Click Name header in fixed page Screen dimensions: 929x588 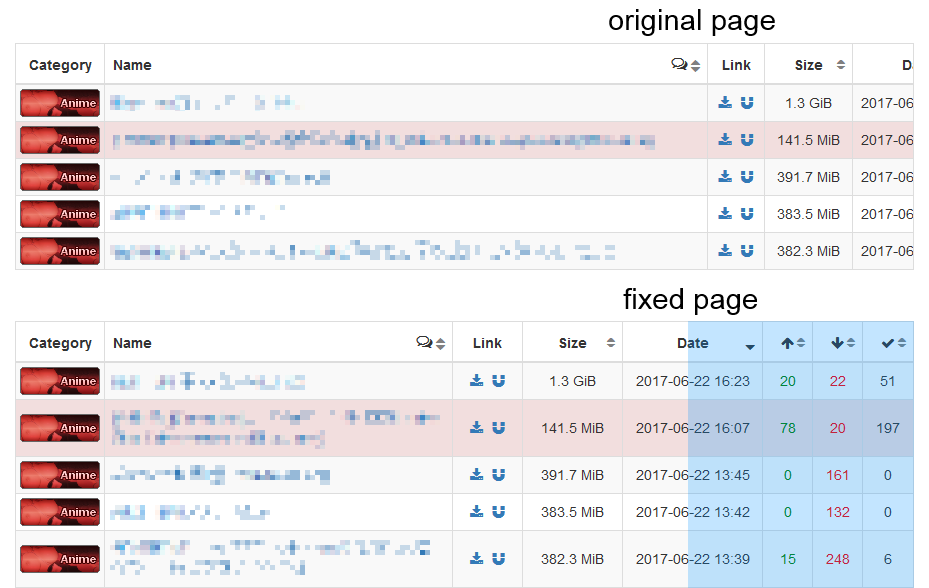132,343
